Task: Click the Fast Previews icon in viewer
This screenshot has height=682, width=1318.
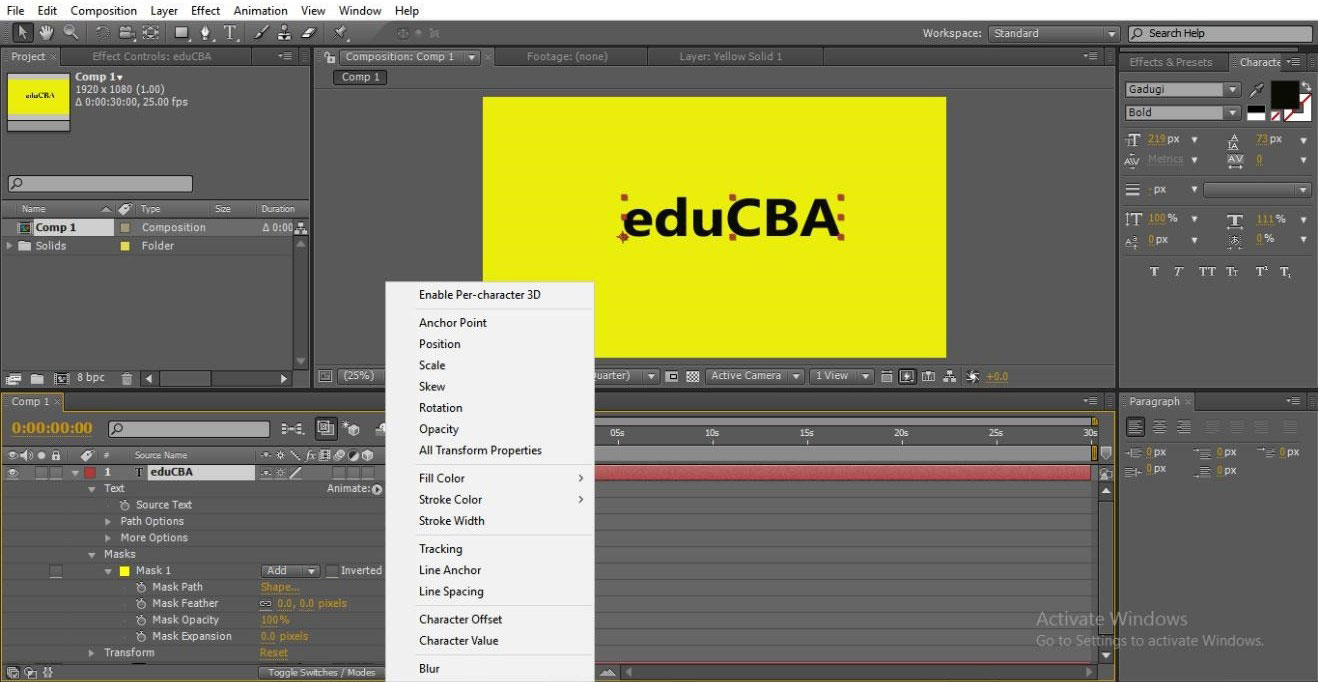Action: pos(906,376)
